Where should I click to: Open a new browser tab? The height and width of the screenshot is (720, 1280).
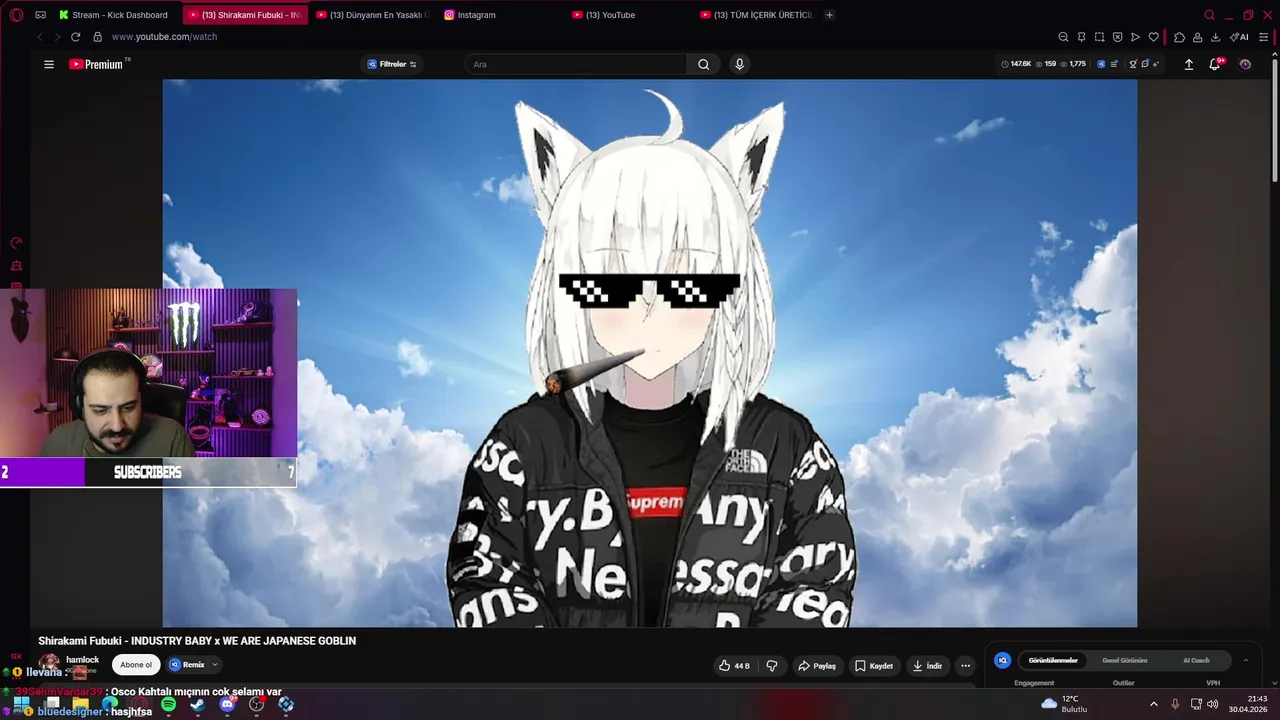829,15
